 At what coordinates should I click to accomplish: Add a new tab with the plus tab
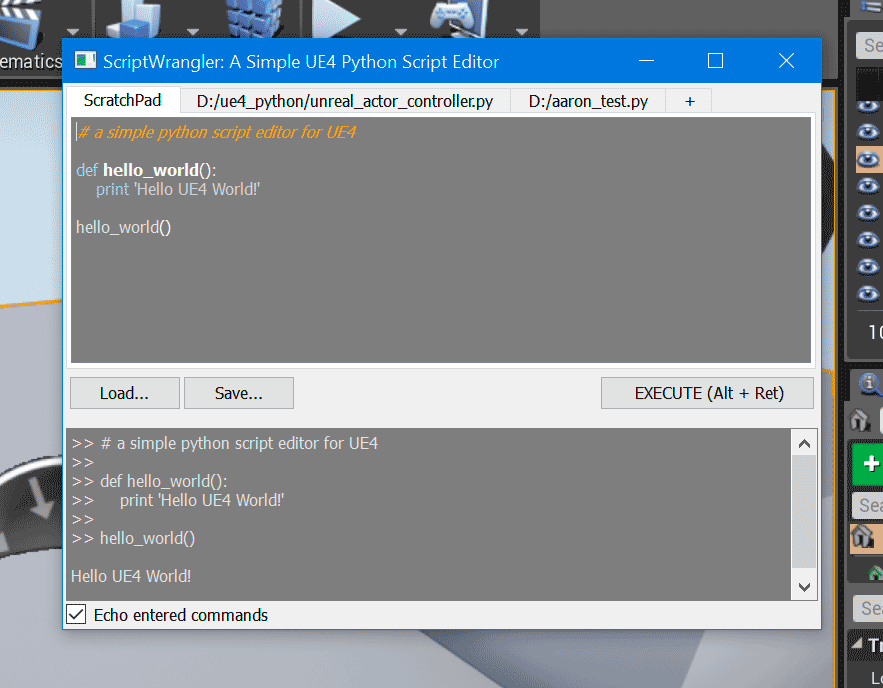coord(690,101)
